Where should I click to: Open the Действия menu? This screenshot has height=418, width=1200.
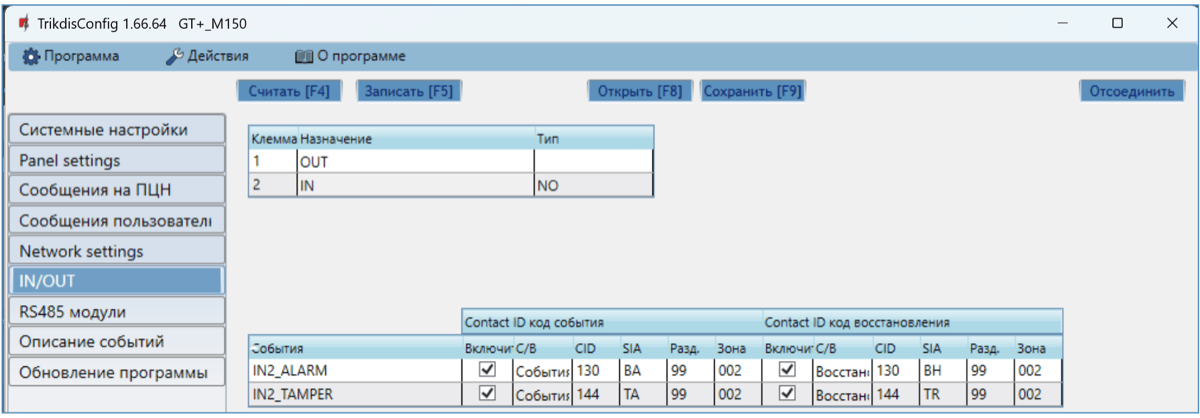point(216,56)
